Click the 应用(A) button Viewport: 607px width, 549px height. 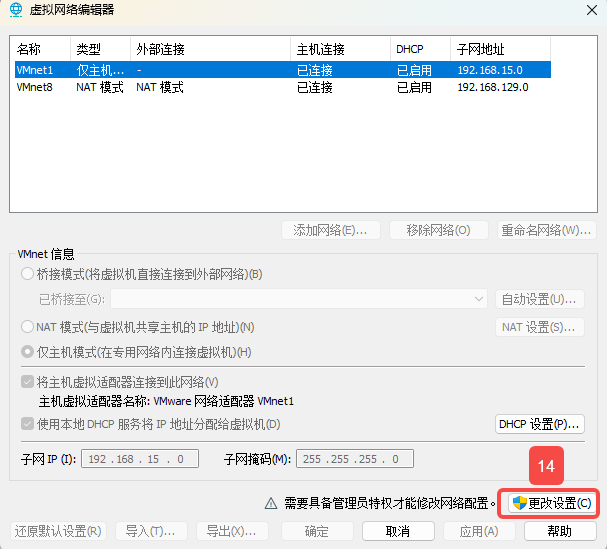(x=479, y=531)
